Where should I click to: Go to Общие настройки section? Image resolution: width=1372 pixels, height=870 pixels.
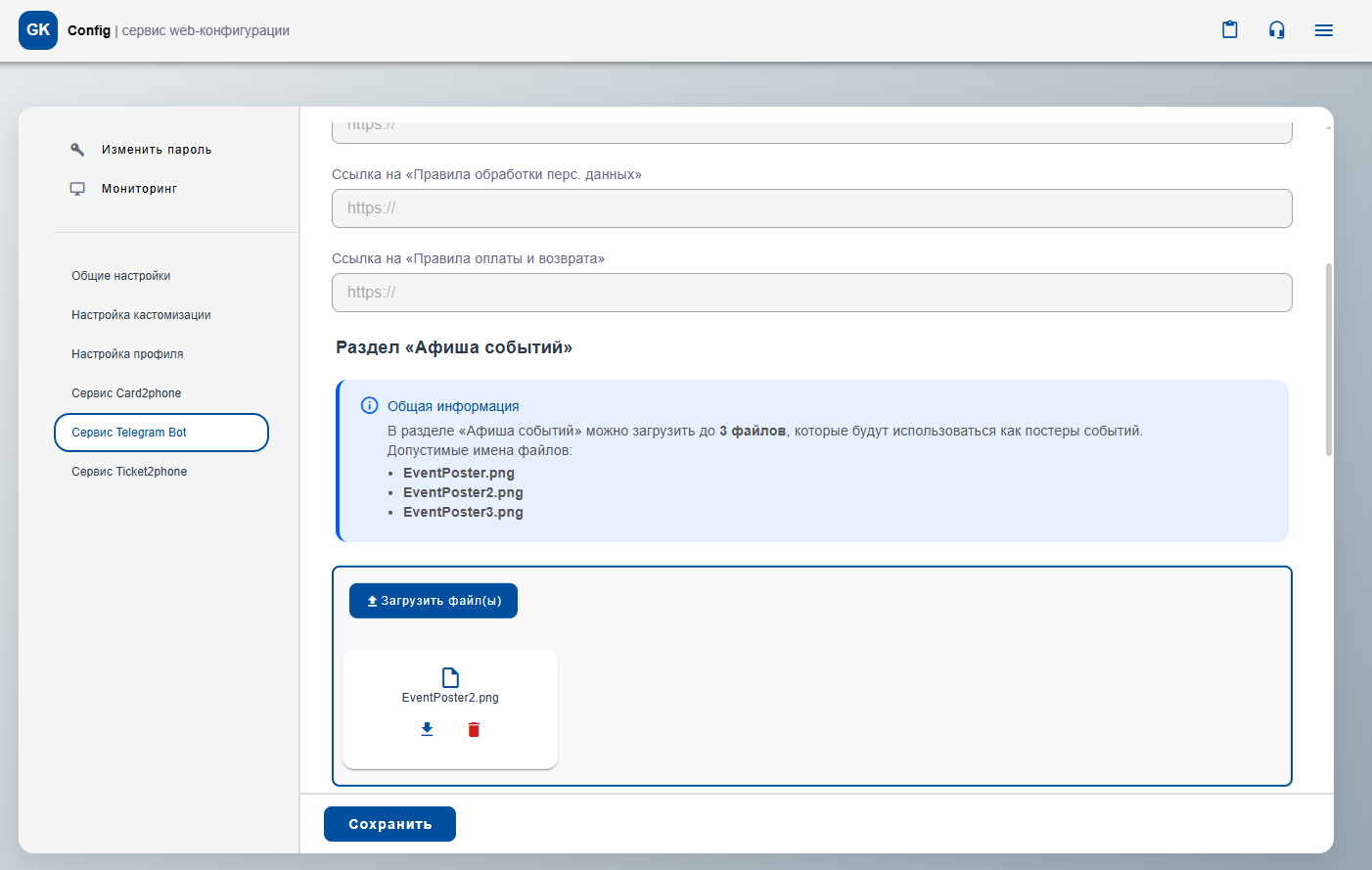point(121,276)
